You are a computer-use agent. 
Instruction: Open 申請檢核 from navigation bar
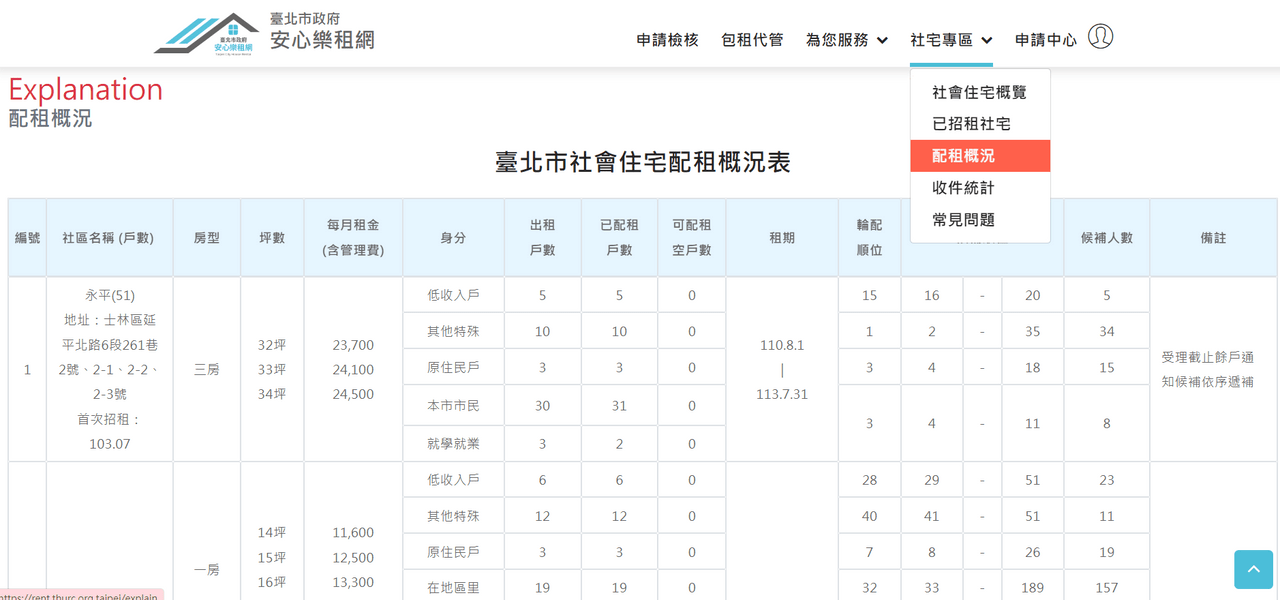coord(667,40)
